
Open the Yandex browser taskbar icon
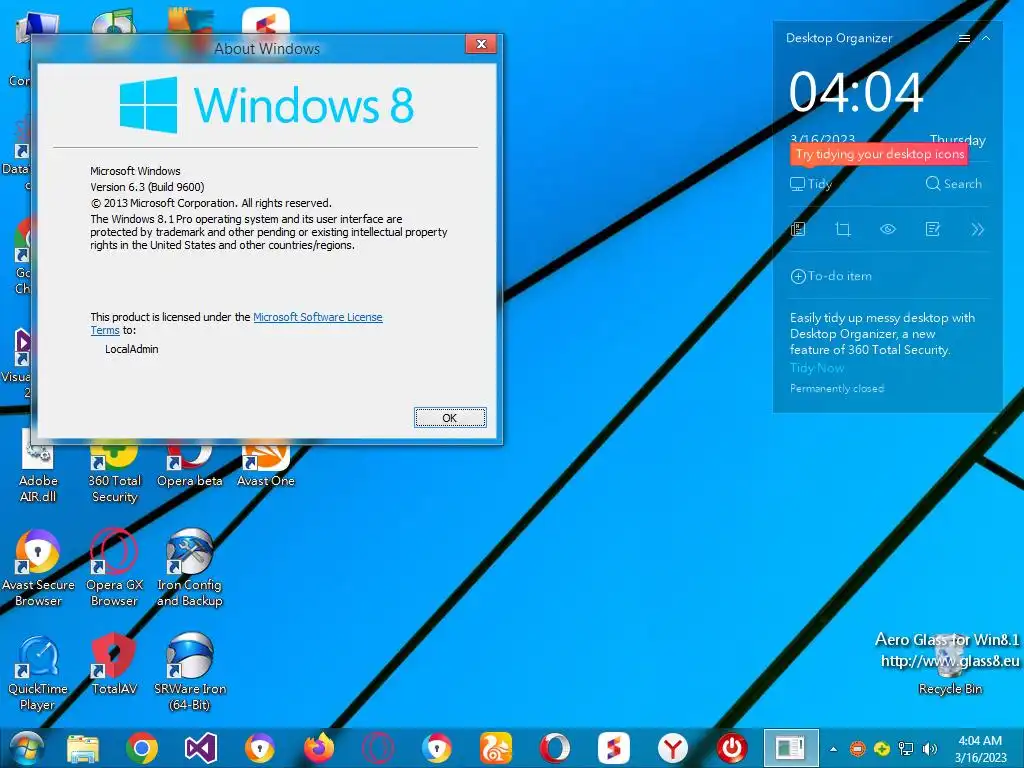point(673,748)
